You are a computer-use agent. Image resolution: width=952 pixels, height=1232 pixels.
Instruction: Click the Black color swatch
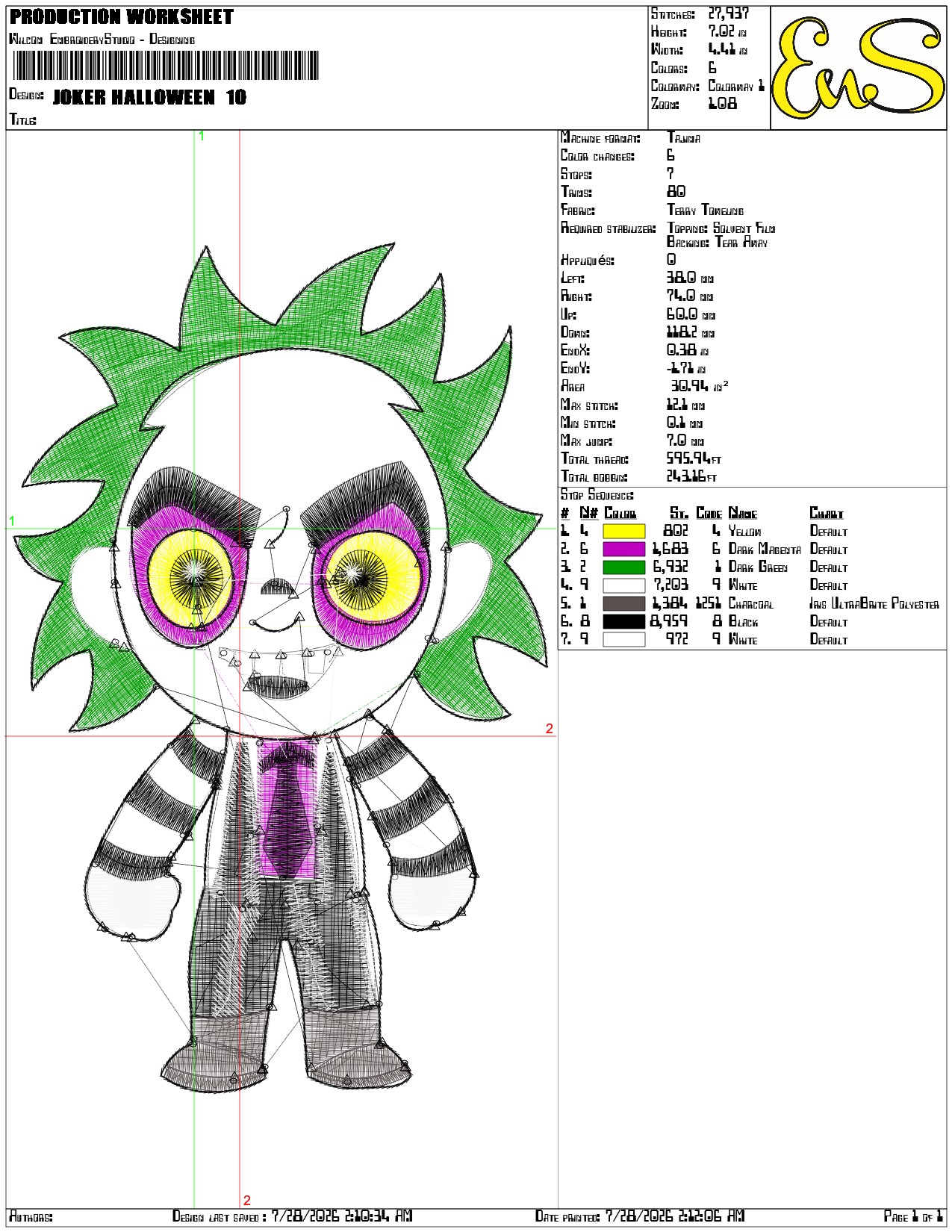click(623, 621)
